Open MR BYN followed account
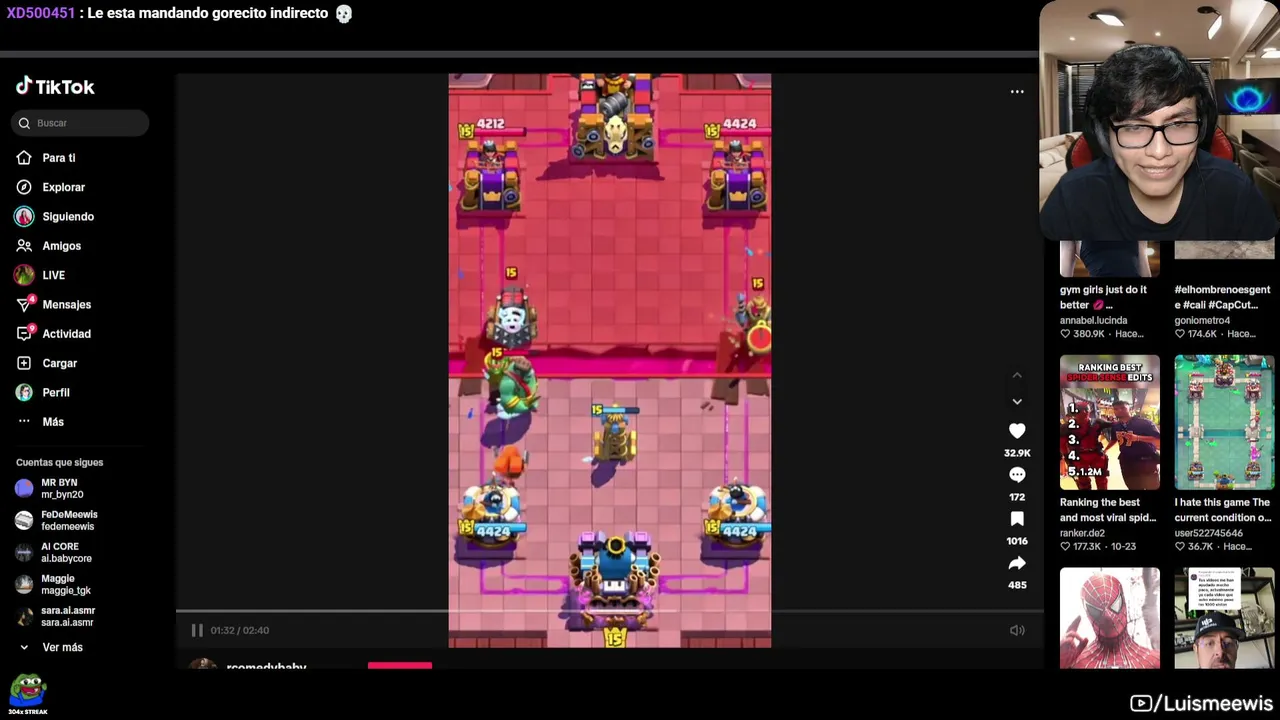 point(60,488)
